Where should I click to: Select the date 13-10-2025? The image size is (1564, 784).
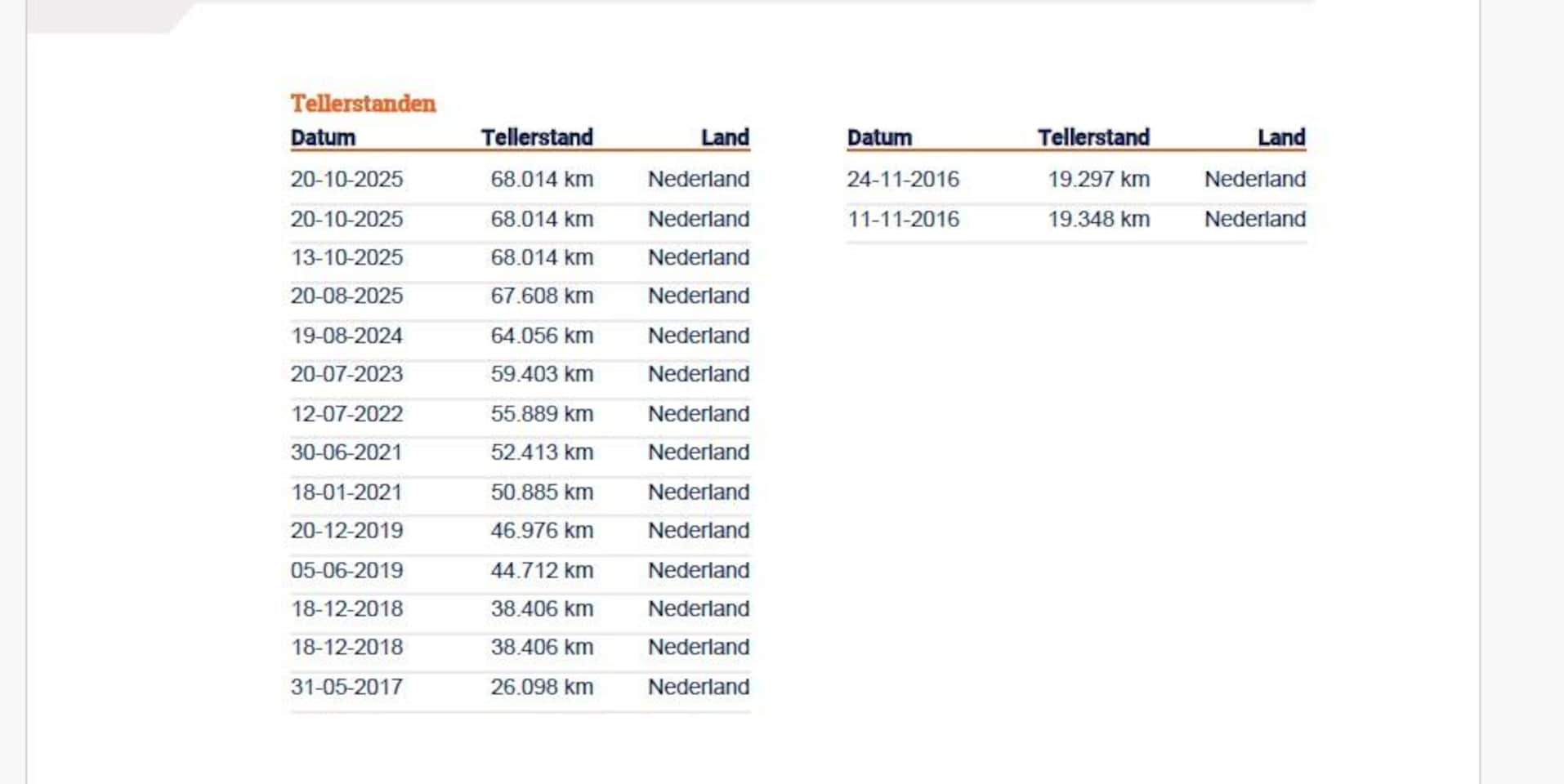[x=346, y=257]
